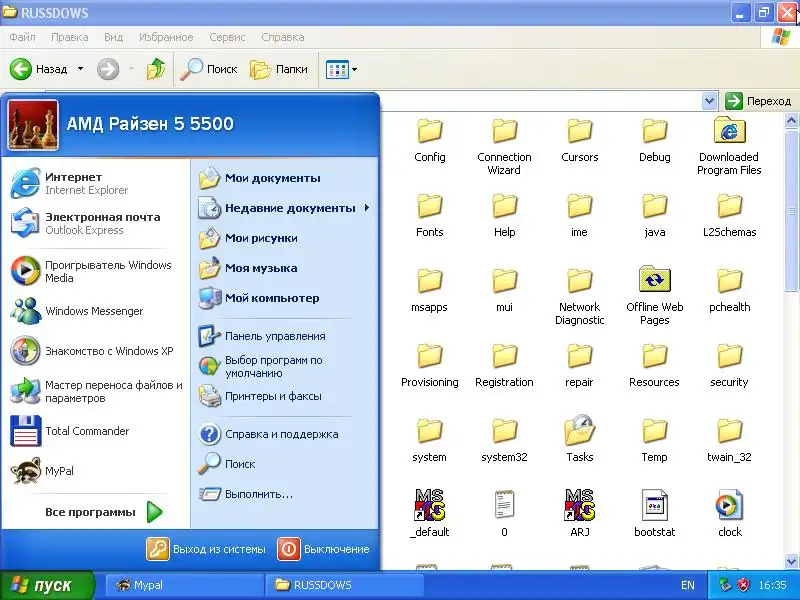Select the security folder
Screen dimensions: 800x600
[x=729, y=365]
